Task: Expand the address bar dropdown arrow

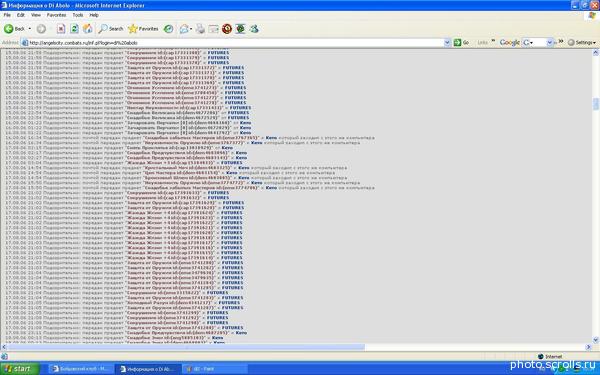Action: click(447, 42)
